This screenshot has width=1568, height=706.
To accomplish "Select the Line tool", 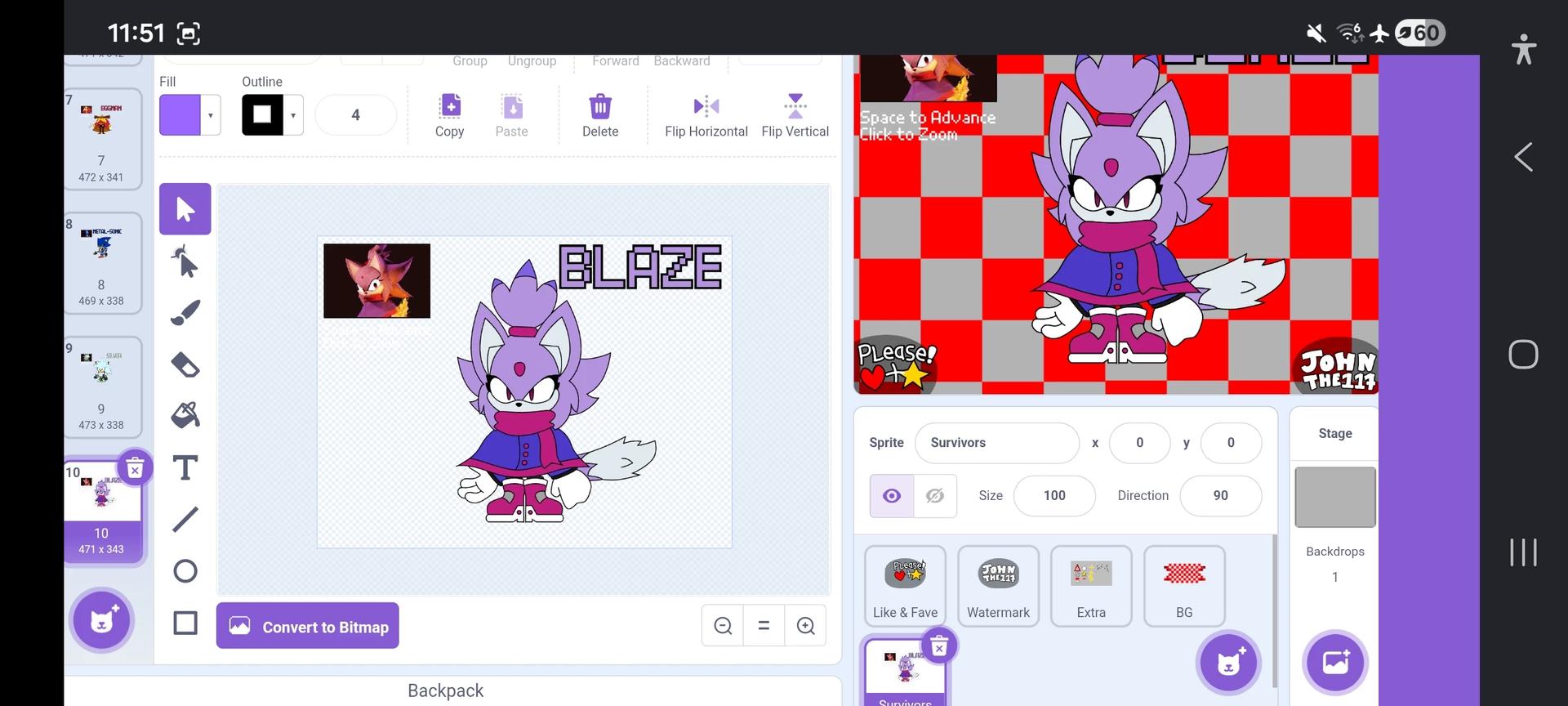I will [x=185, y=520].
